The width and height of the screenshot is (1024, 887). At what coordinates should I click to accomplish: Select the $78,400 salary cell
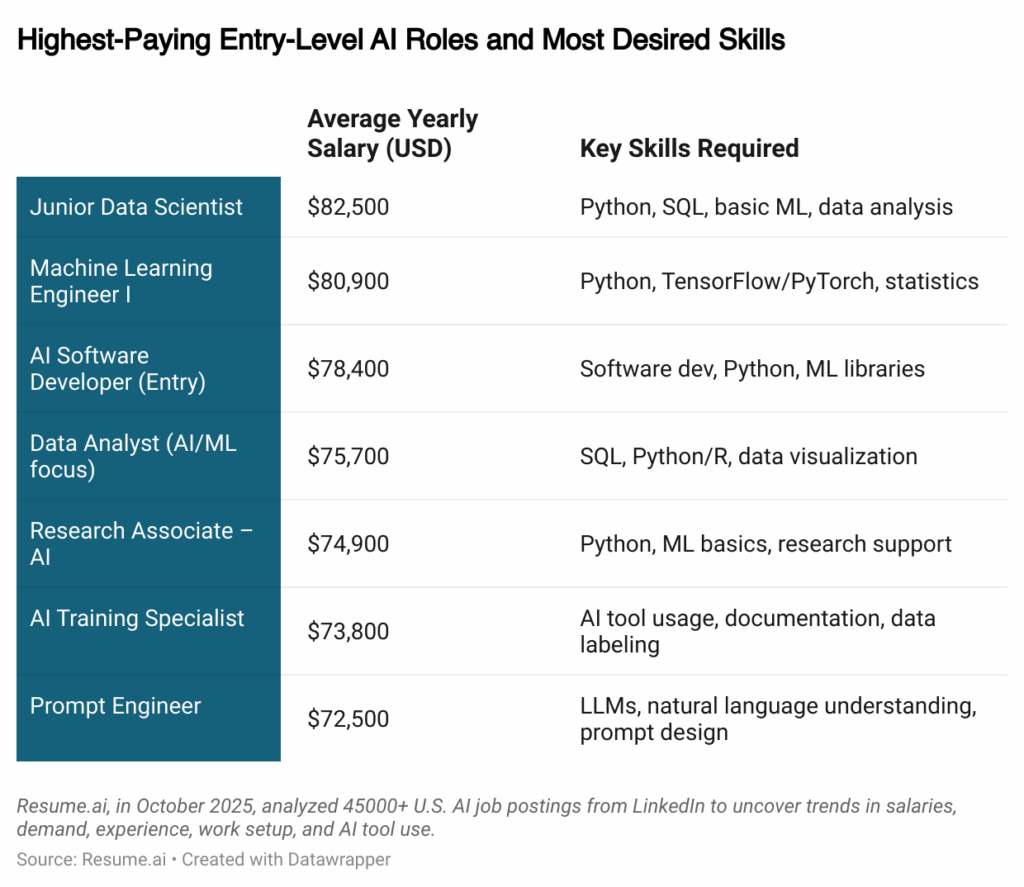pyautogui.click(x=348, y=369)
